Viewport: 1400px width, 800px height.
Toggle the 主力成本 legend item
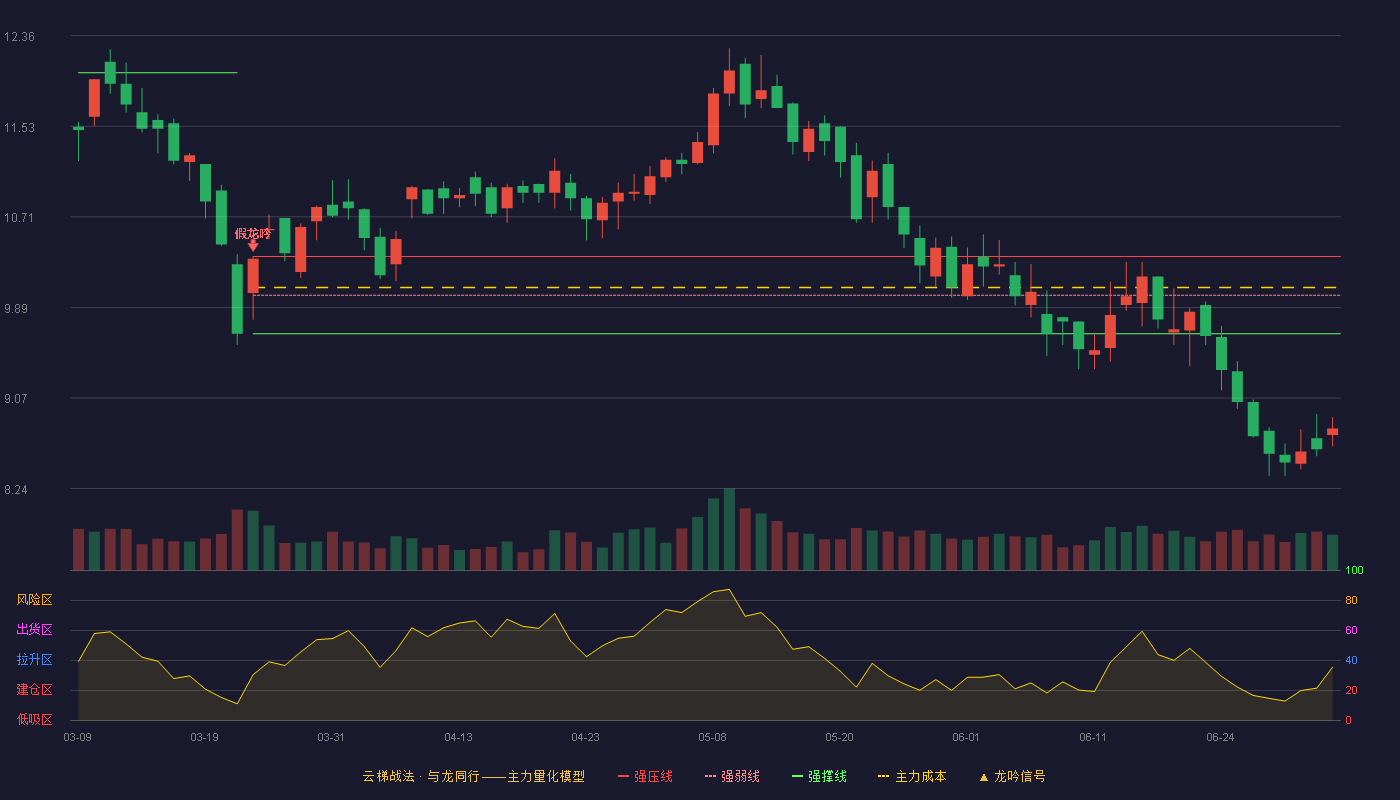pyautogui.click(x=912, y=776)
